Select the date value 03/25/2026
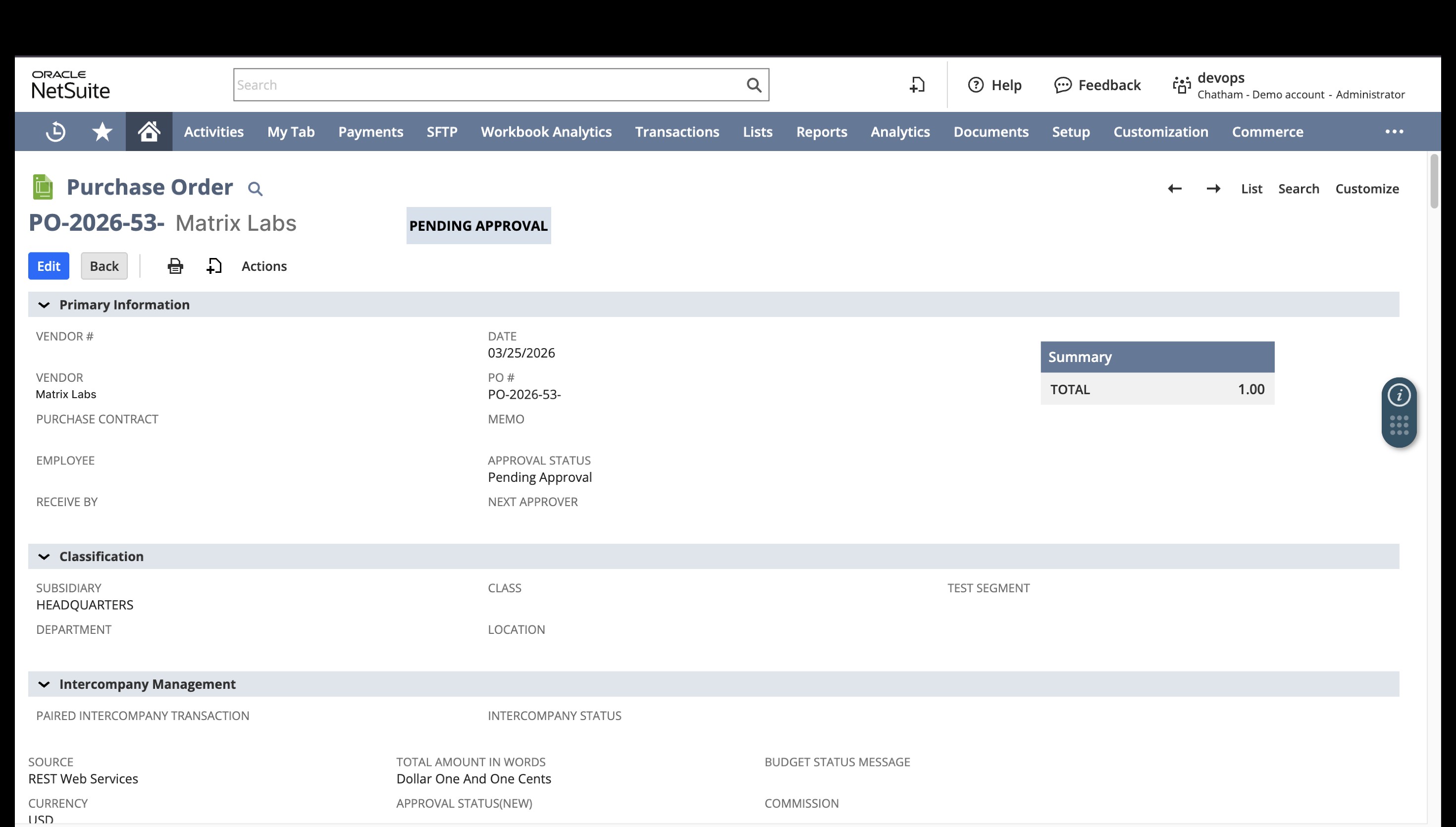Image resolution: width=1456 pixels, height=827 pixels. point(521,353)
